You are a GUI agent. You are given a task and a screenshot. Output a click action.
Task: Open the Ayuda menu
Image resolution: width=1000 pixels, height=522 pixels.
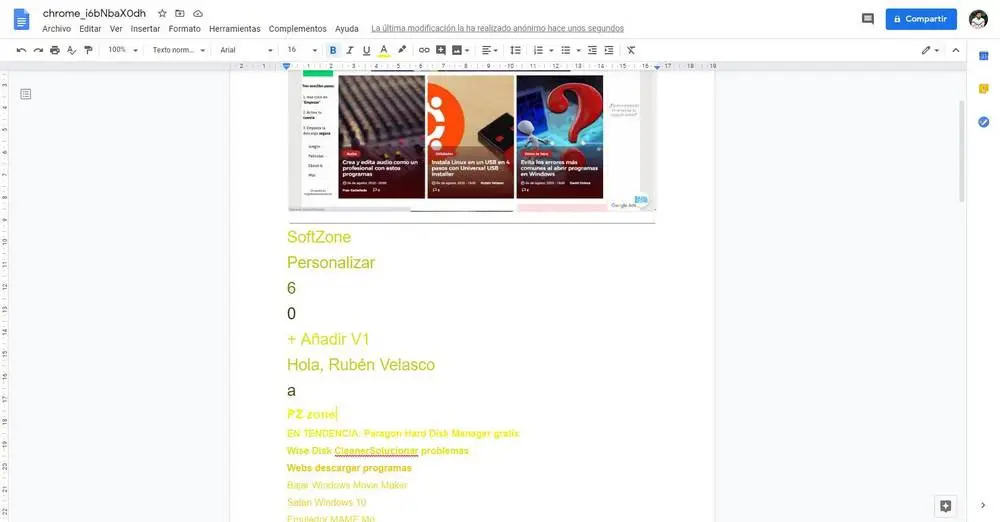tap(346, 29)
